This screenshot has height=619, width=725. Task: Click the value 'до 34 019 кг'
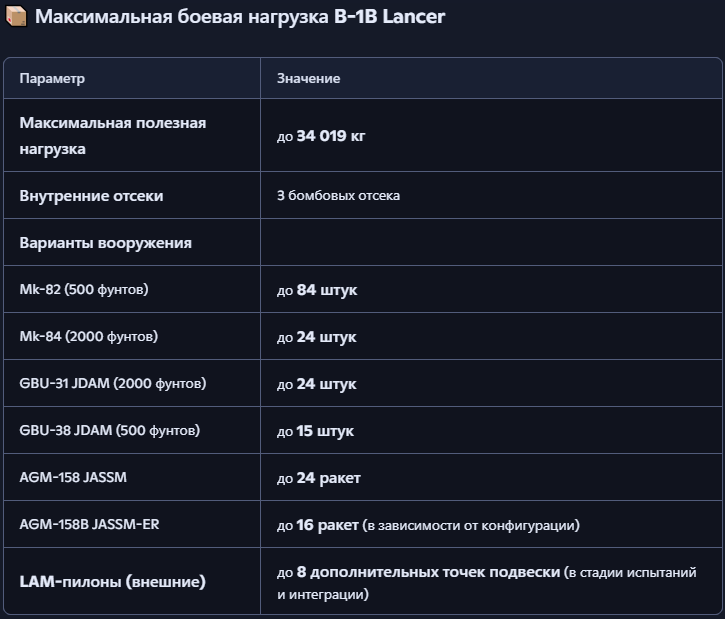321,136
